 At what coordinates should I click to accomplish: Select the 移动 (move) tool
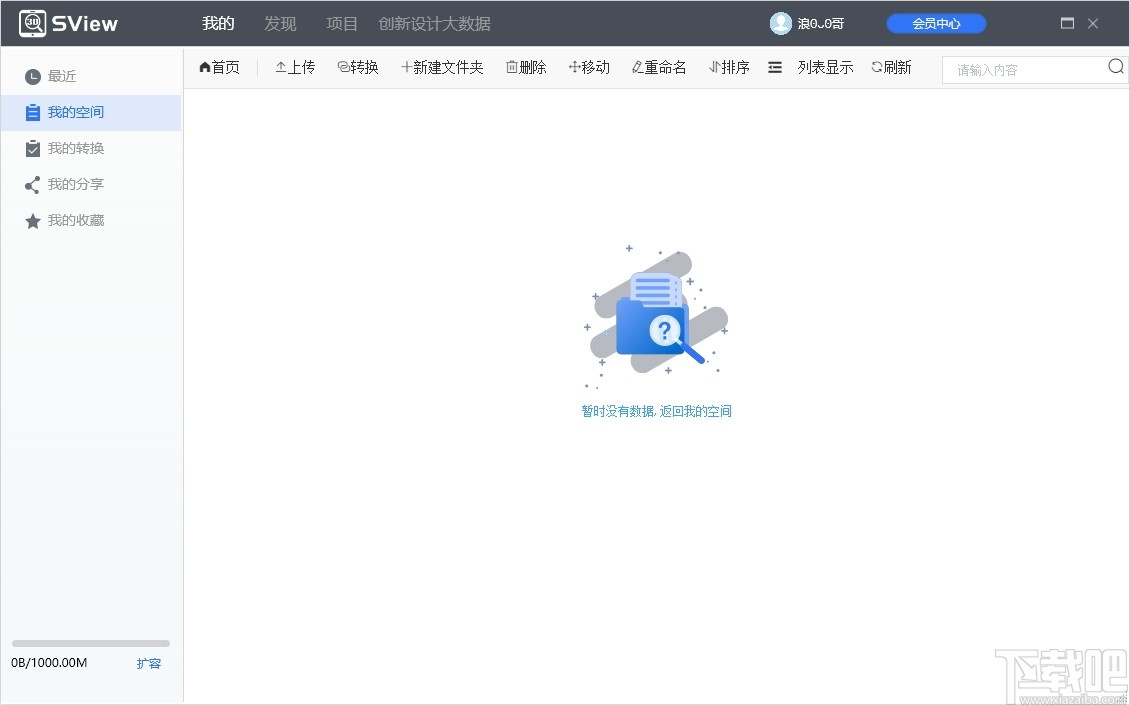[x=589, y=67]
